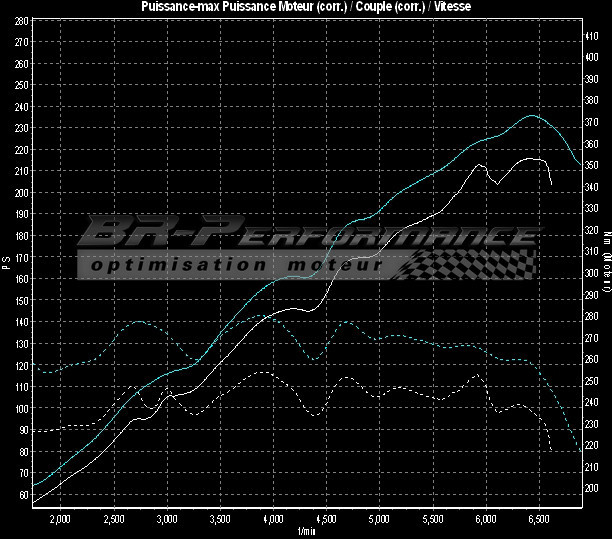Click the PS label on the left axis
Screen dimensions: 612x539
click(x=7, y=262)
